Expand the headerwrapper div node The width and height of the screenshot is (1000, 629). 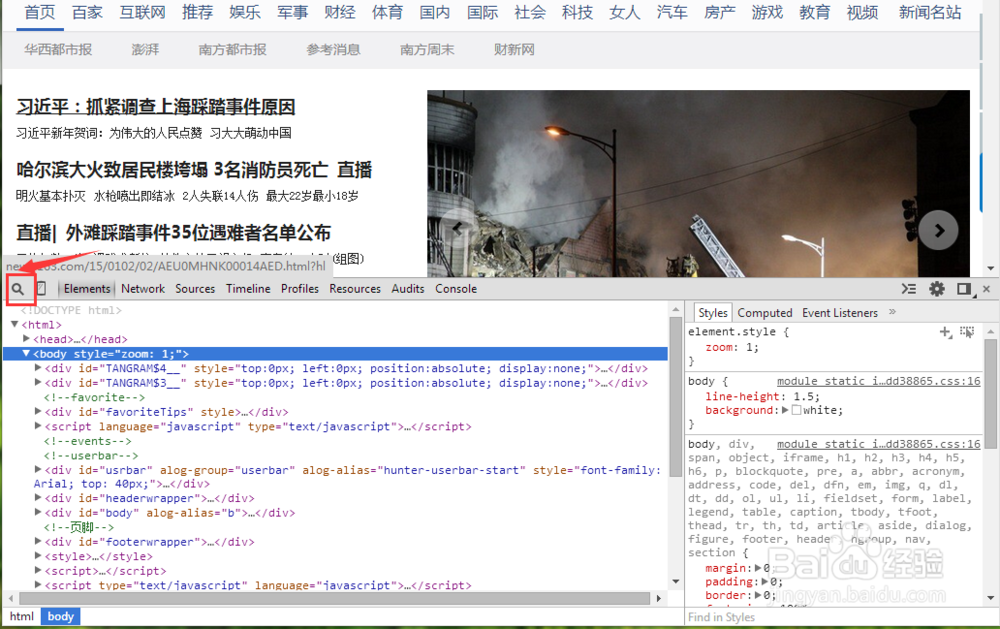[x=38, y=498]
